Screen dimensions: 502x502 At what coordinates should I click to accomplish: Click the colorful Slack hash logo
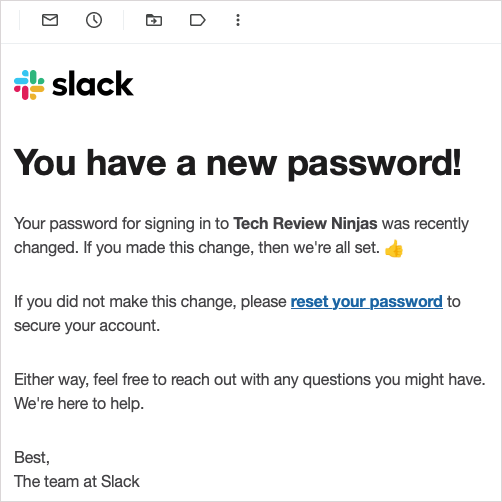(29, 85)
